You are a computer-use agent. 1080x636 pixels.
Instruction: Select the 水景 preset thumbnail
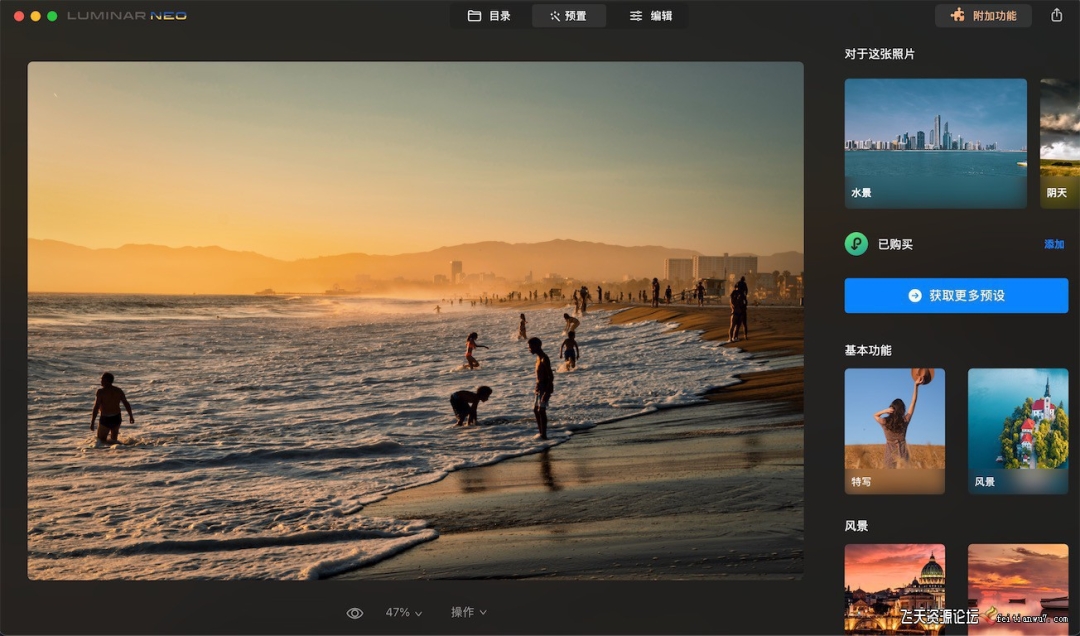[x=935, y=143]
